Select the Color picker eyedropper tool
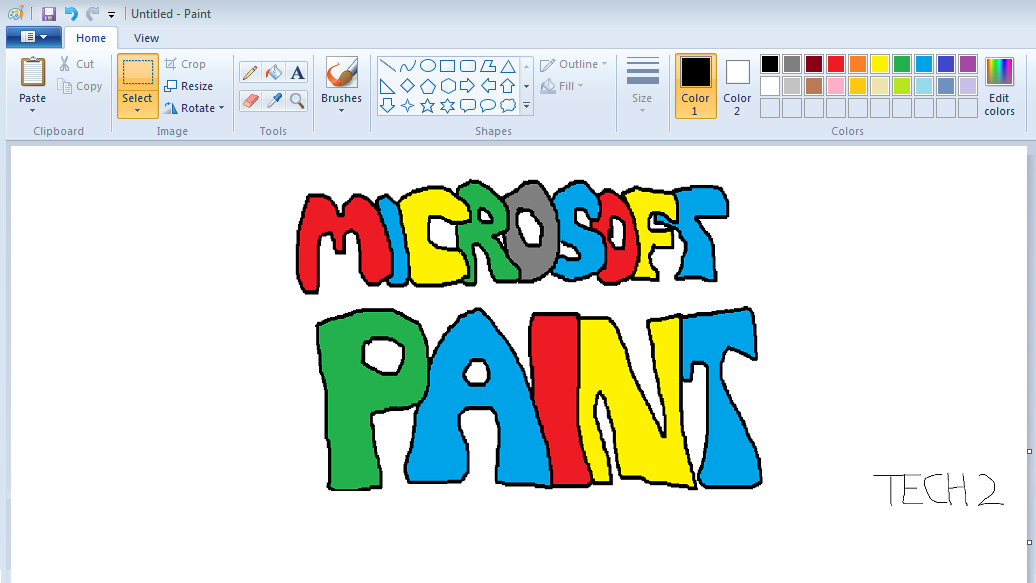 (274, 100)
